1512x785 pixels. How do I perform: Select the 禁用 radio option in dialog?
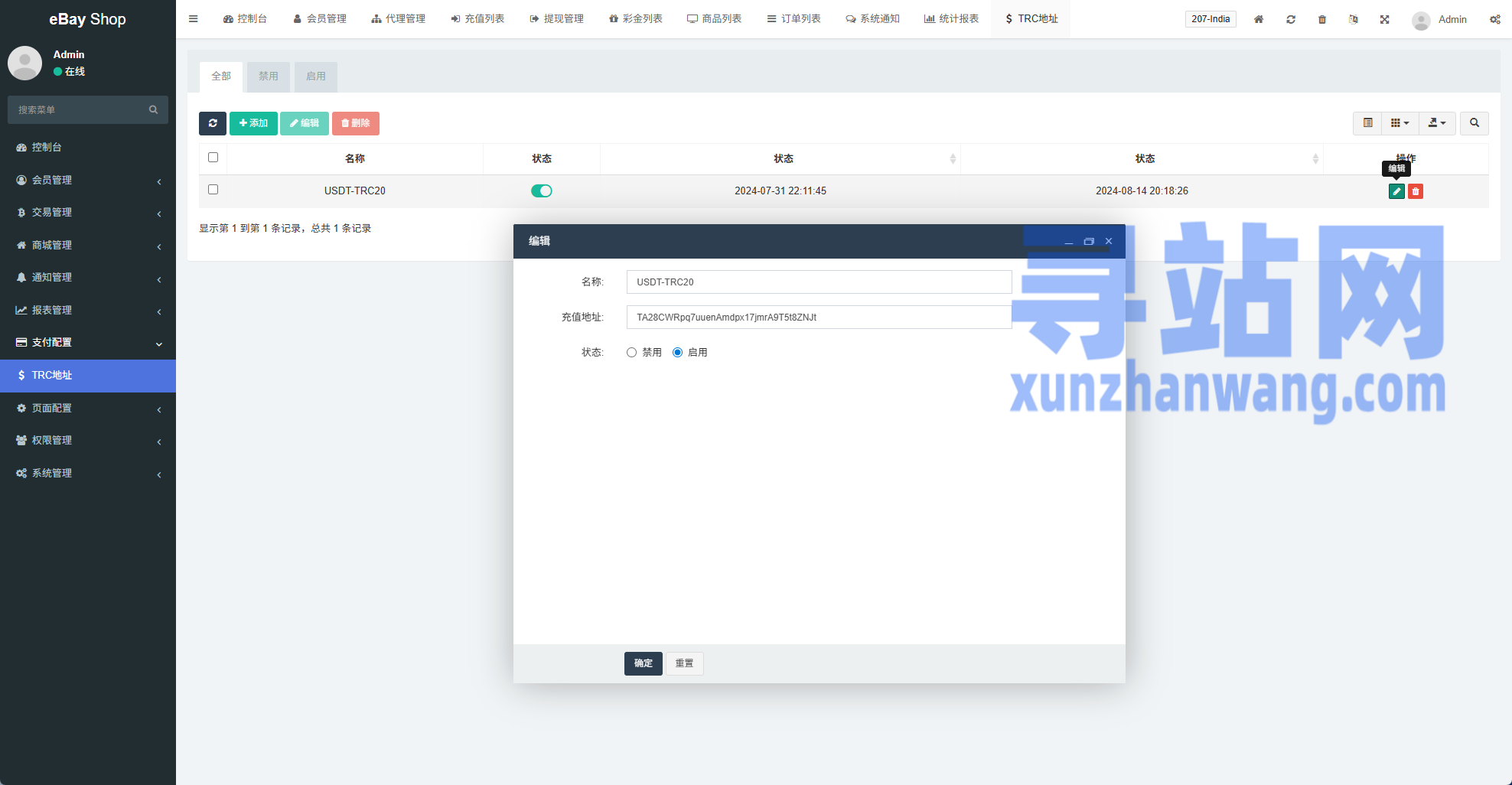point(632,353)
